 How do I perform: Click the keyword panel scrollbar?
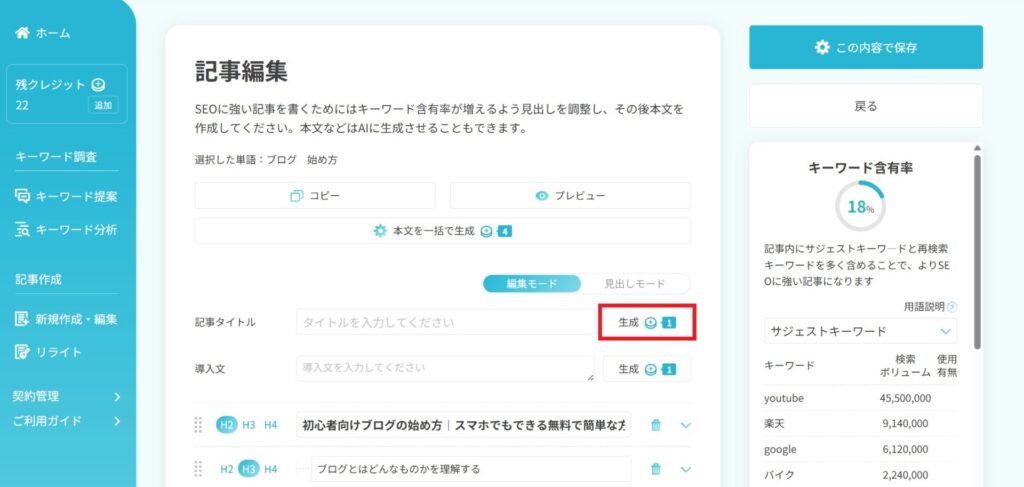977,251
